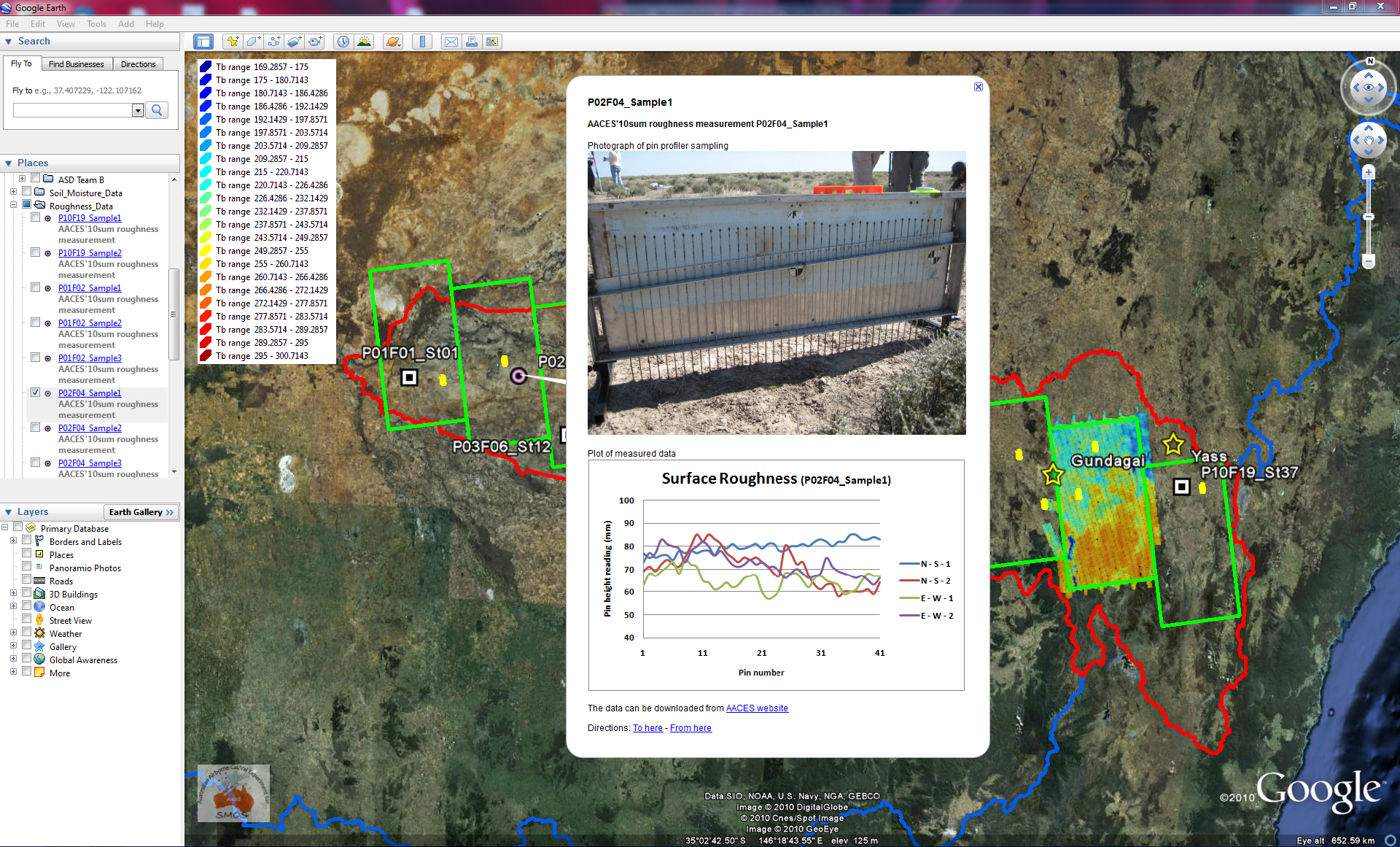Uncheck the P02F04_Sample1 checkbox

[35, 392]
